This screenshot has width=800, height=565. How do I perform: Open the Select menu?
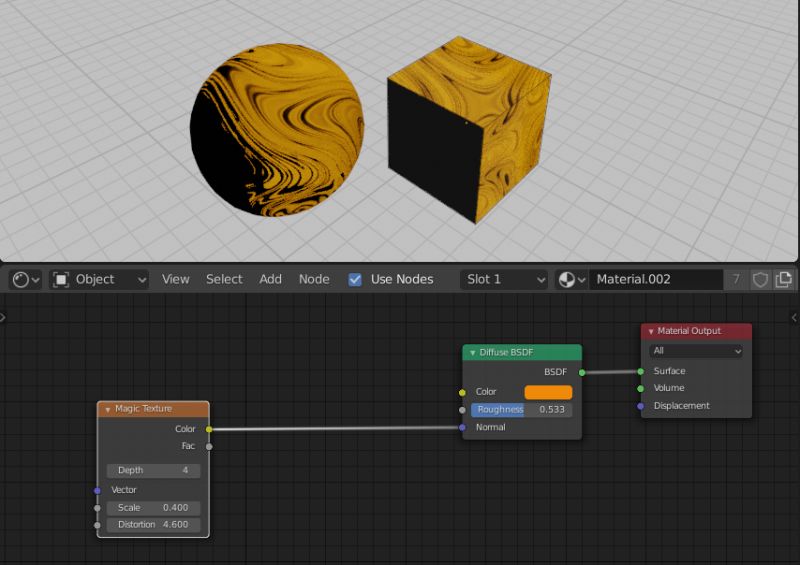[x=224, y=279]
